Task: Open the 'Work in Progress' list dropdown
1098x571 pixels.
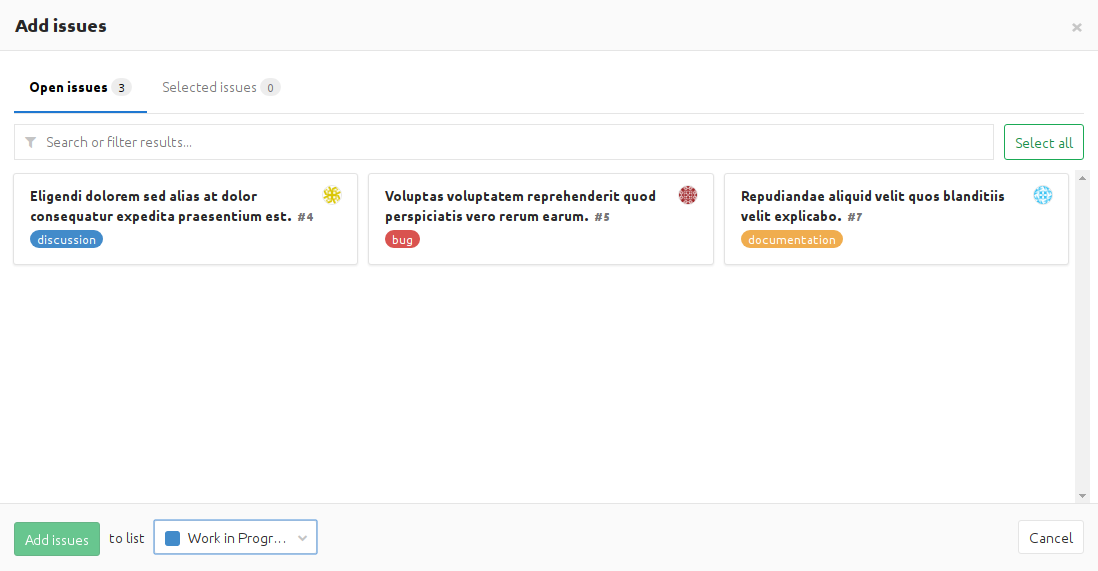Action: coord(236,538)
